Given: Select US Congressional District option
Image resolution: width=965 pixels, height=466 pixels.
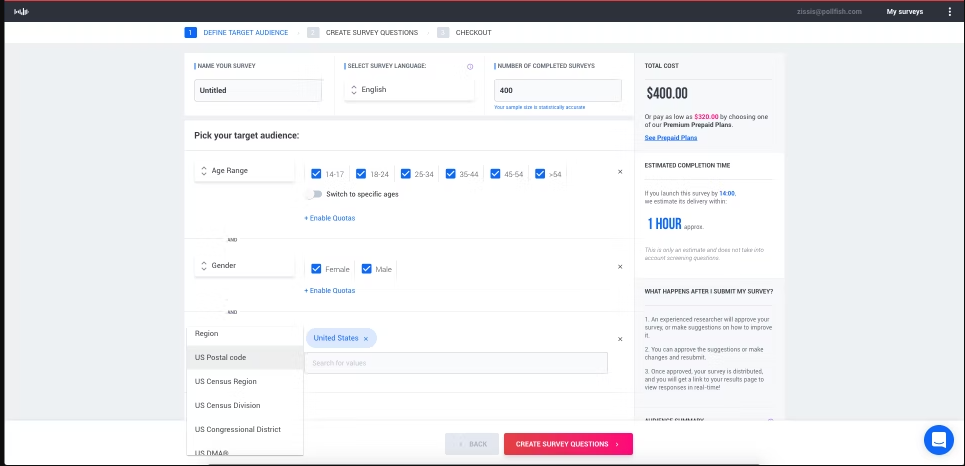Looking at the screenshot, I should coord(245,430).
